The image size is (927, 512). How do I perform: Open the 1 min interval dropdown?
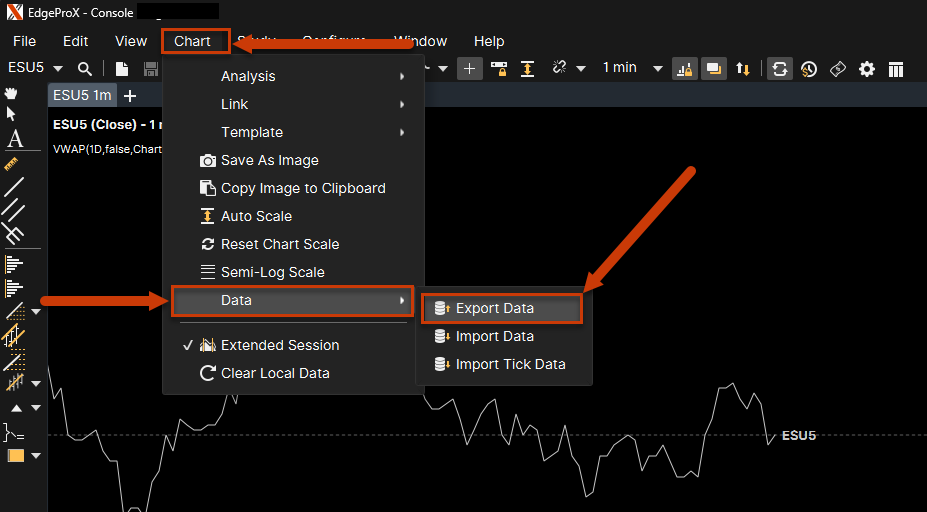pyautogui.click(x=657, y=68)
